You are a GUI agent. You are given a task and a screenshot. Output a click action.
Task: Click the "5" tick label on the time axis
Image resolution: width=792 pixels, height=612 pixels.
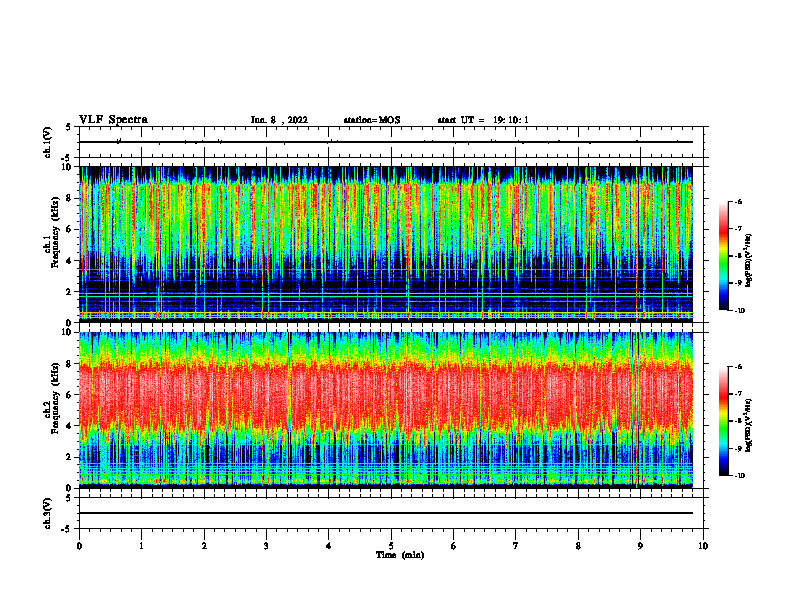coord(391,546)
